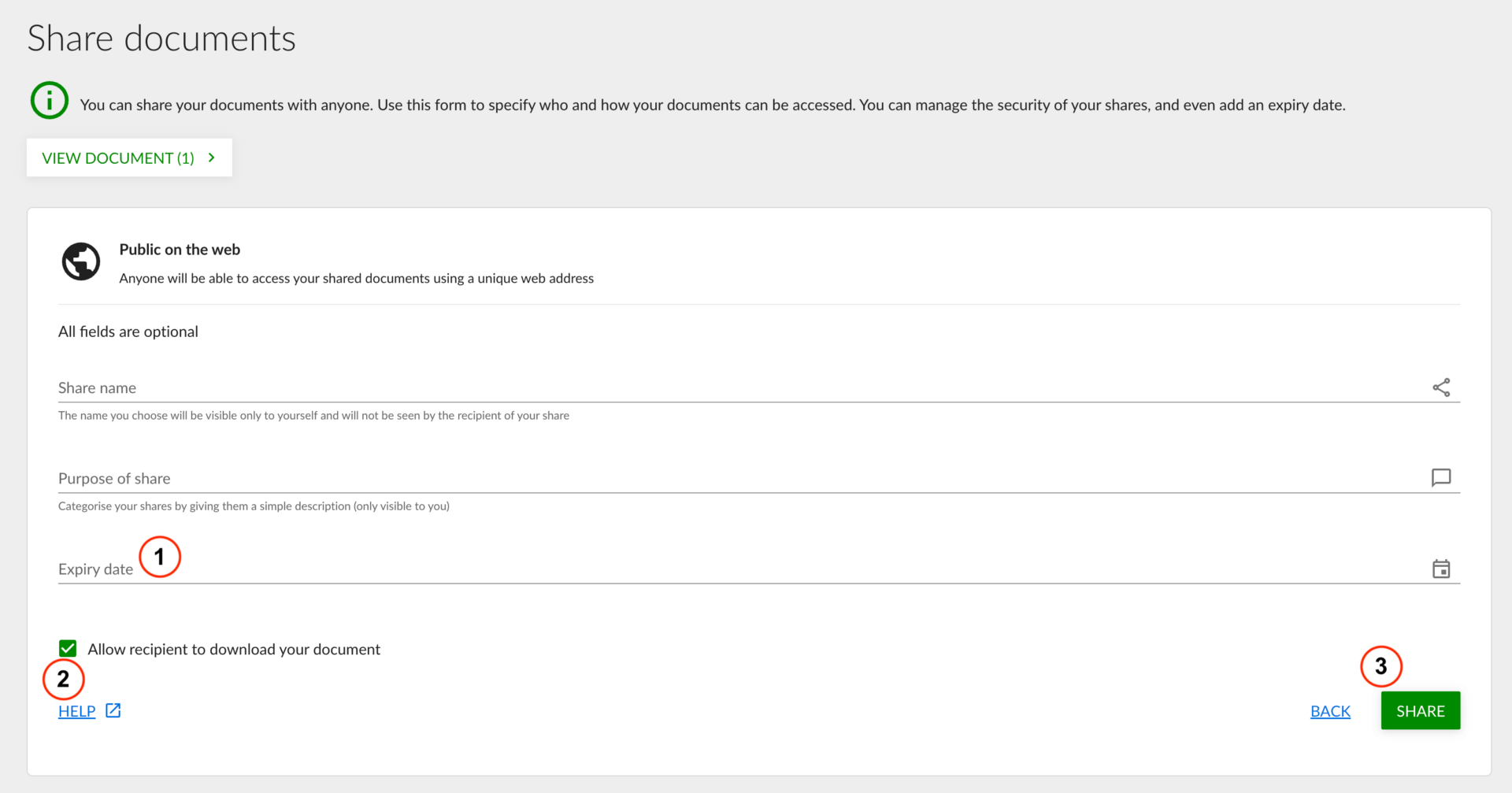The image size is (1512, 793).
Task: Click the globe Public on the web icon
Action: click(81, 261)
